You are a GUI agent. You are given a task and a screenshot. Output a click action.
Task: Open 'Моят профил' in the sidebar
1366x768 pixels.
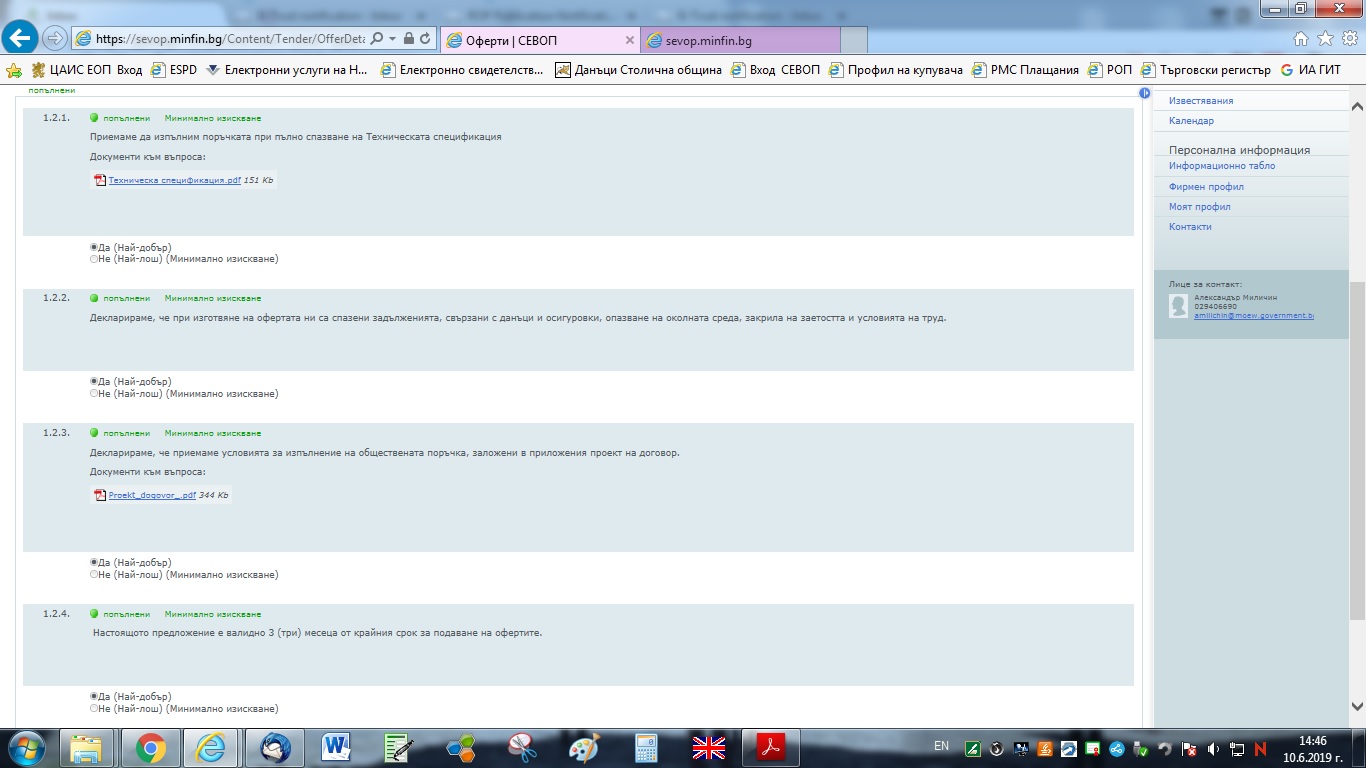[x=1199, y=207]
